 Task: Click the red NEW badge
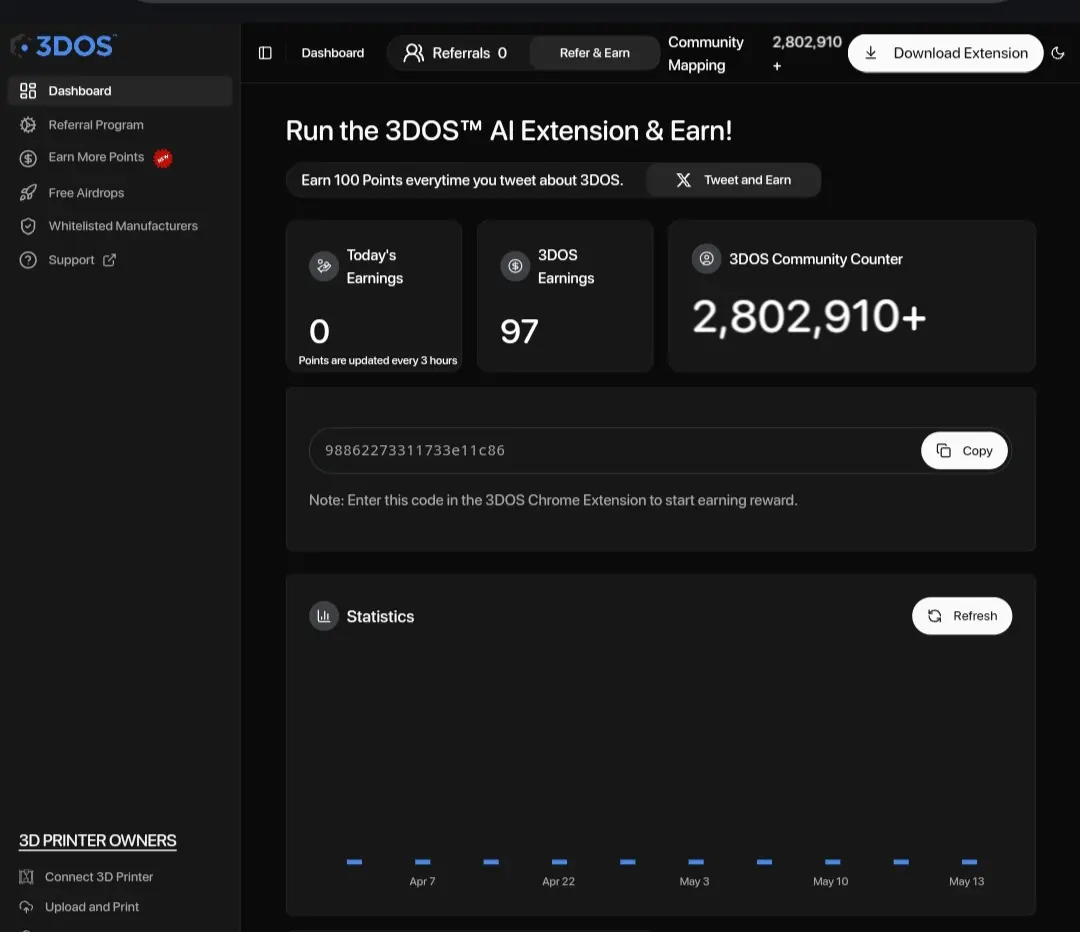pyautogui.click(x=163, y=158)
